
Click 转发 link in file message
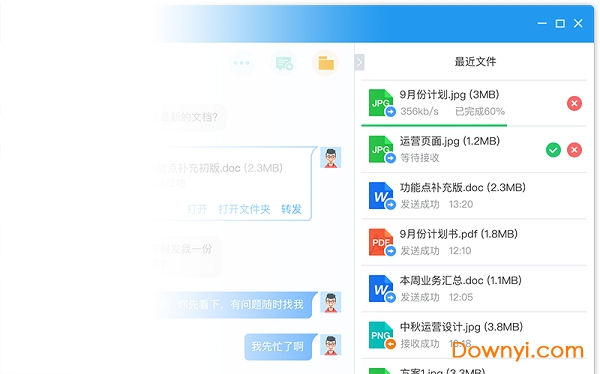(291, 209)
